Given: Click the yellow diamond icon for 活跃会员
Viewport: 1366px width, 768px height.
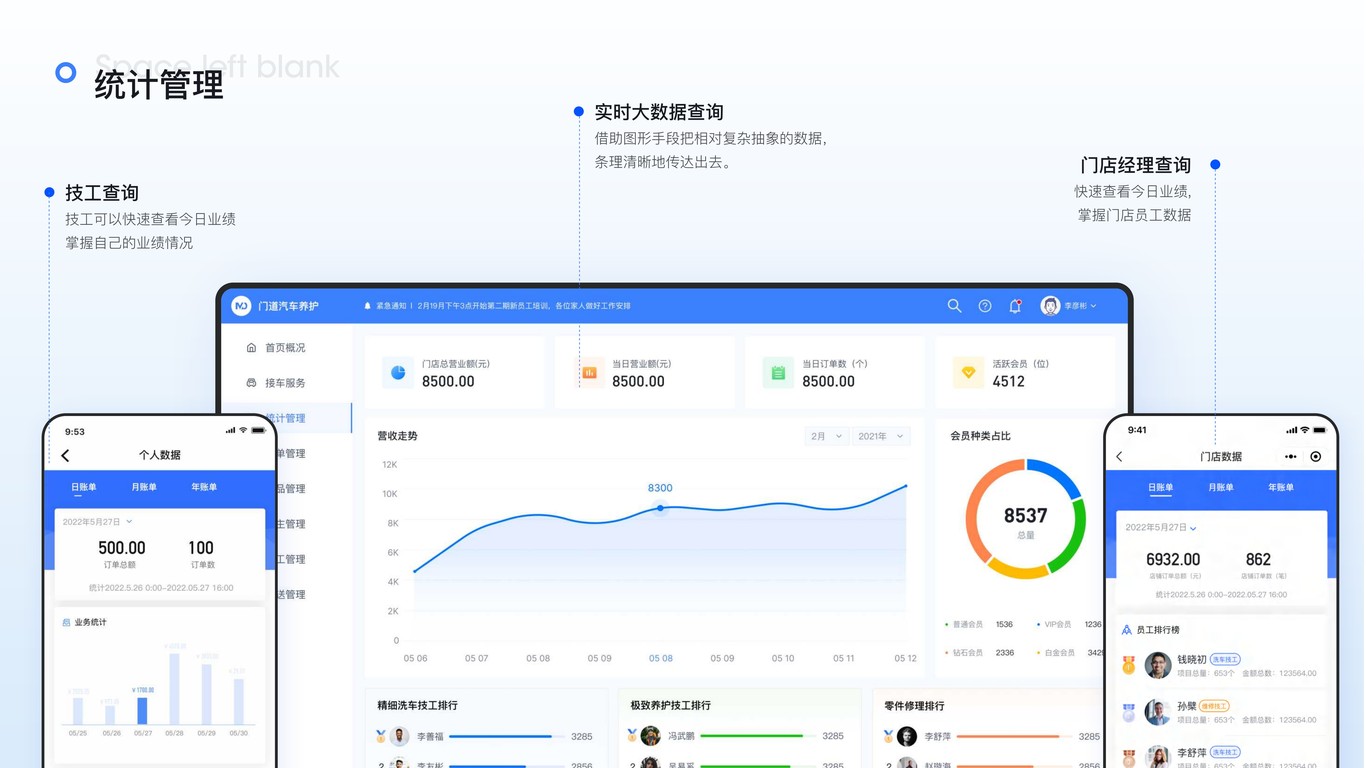Looking at the screenshot, I should tap(968, 373).
